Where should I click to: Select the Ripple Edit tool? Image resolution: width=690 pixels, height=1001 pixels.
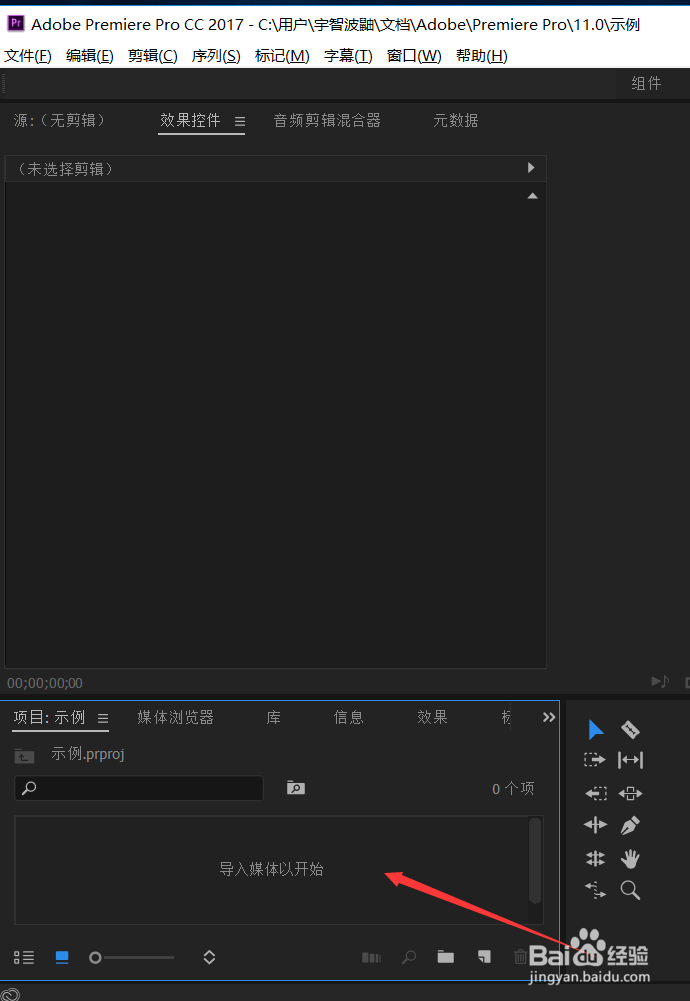tap(595, 825)
